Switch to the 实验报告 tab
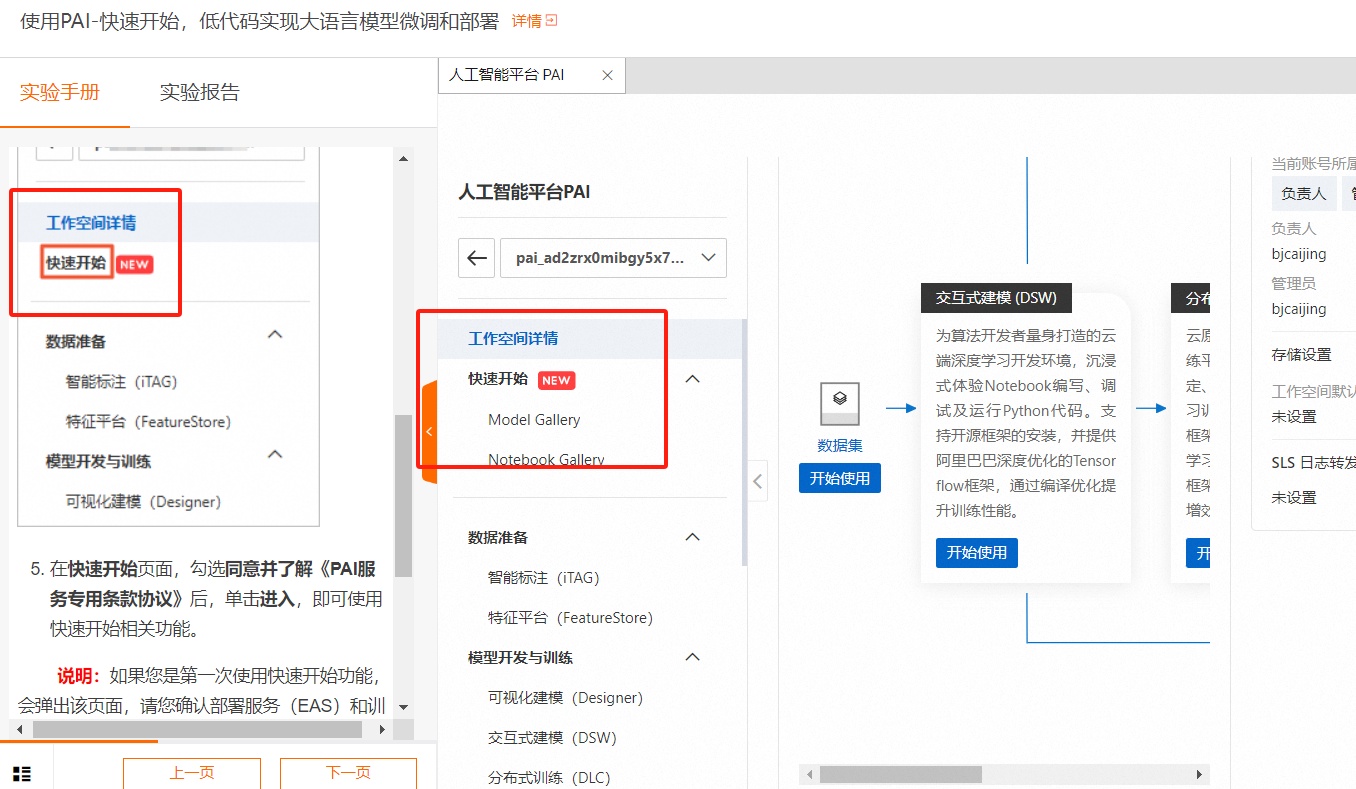The width and height of the screenshot is (1356, 789). (200, 93)
